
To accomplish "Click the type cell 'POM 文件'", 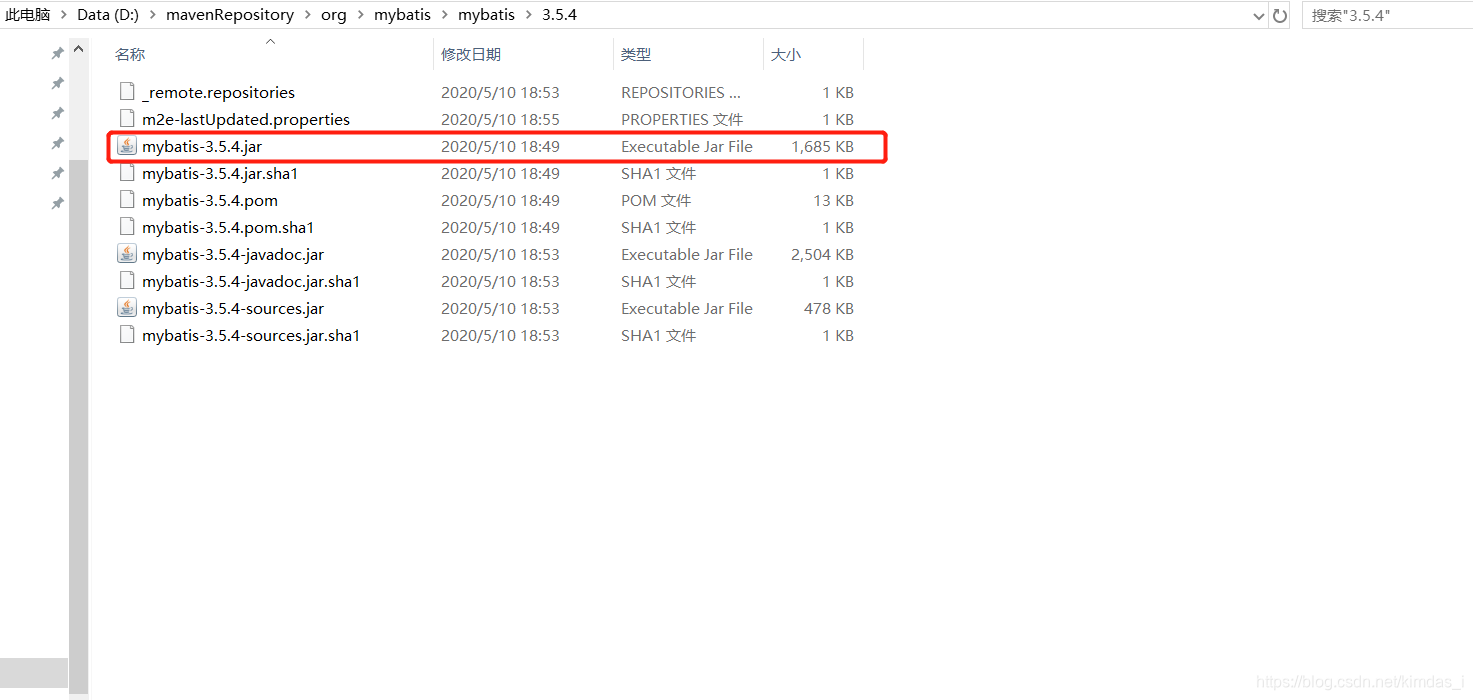I will point(656,200).
